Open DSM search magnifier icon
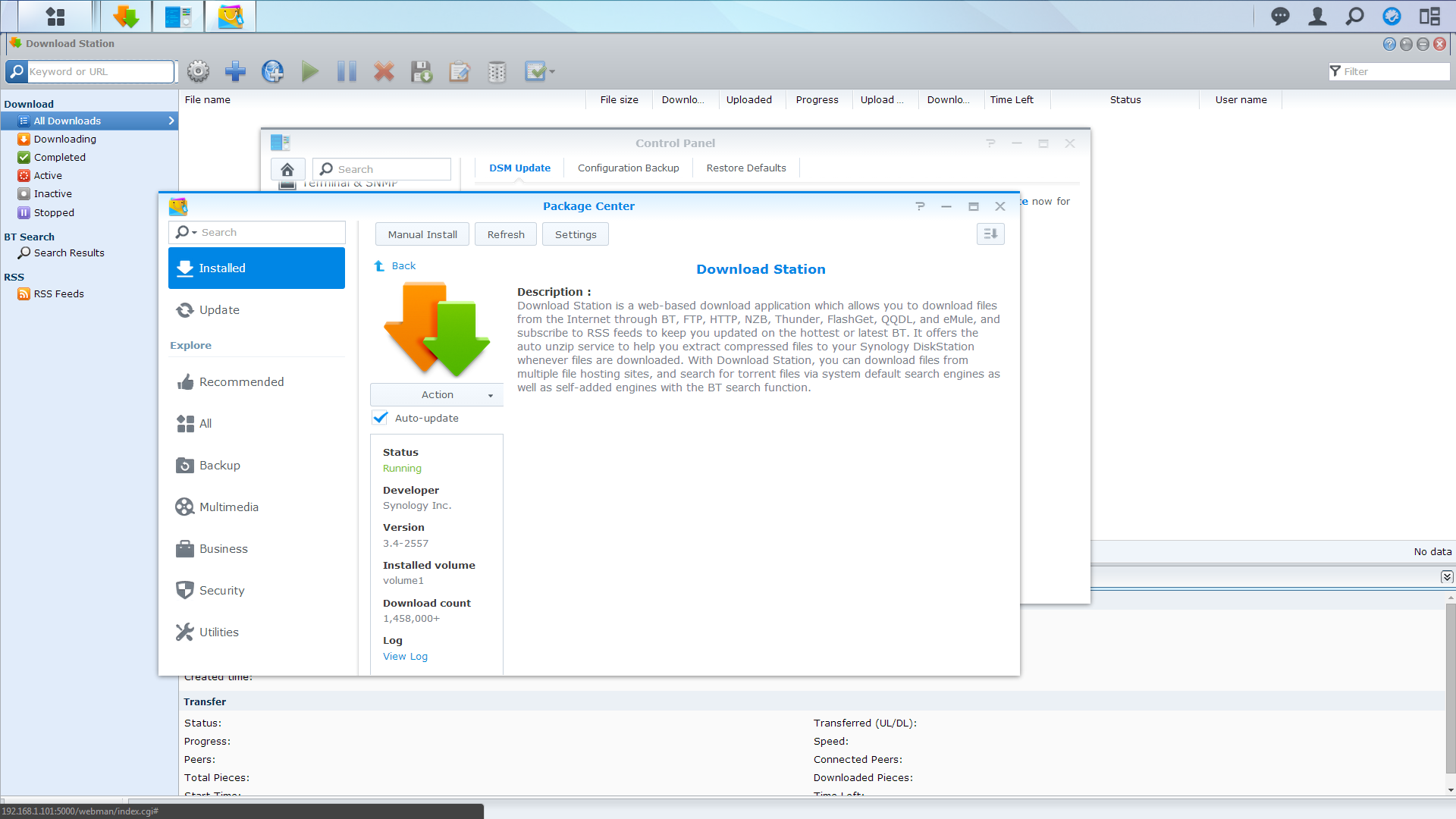The image size is (1456, 819). coord(1355,16)
